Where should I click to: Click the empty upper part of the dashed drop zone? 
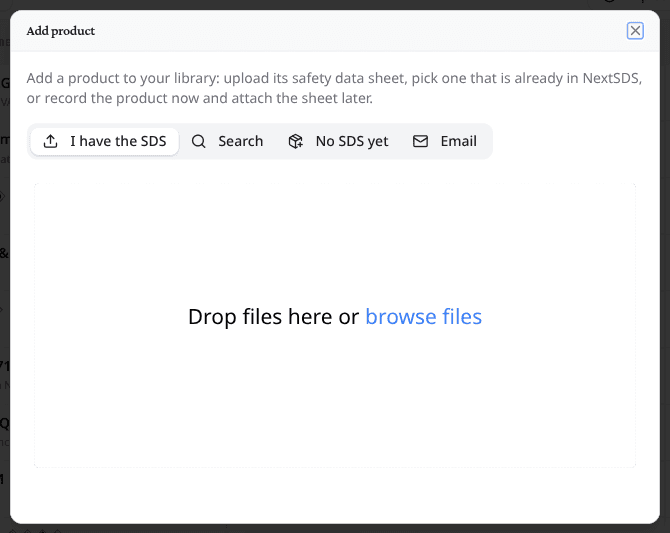coord(335,239)
